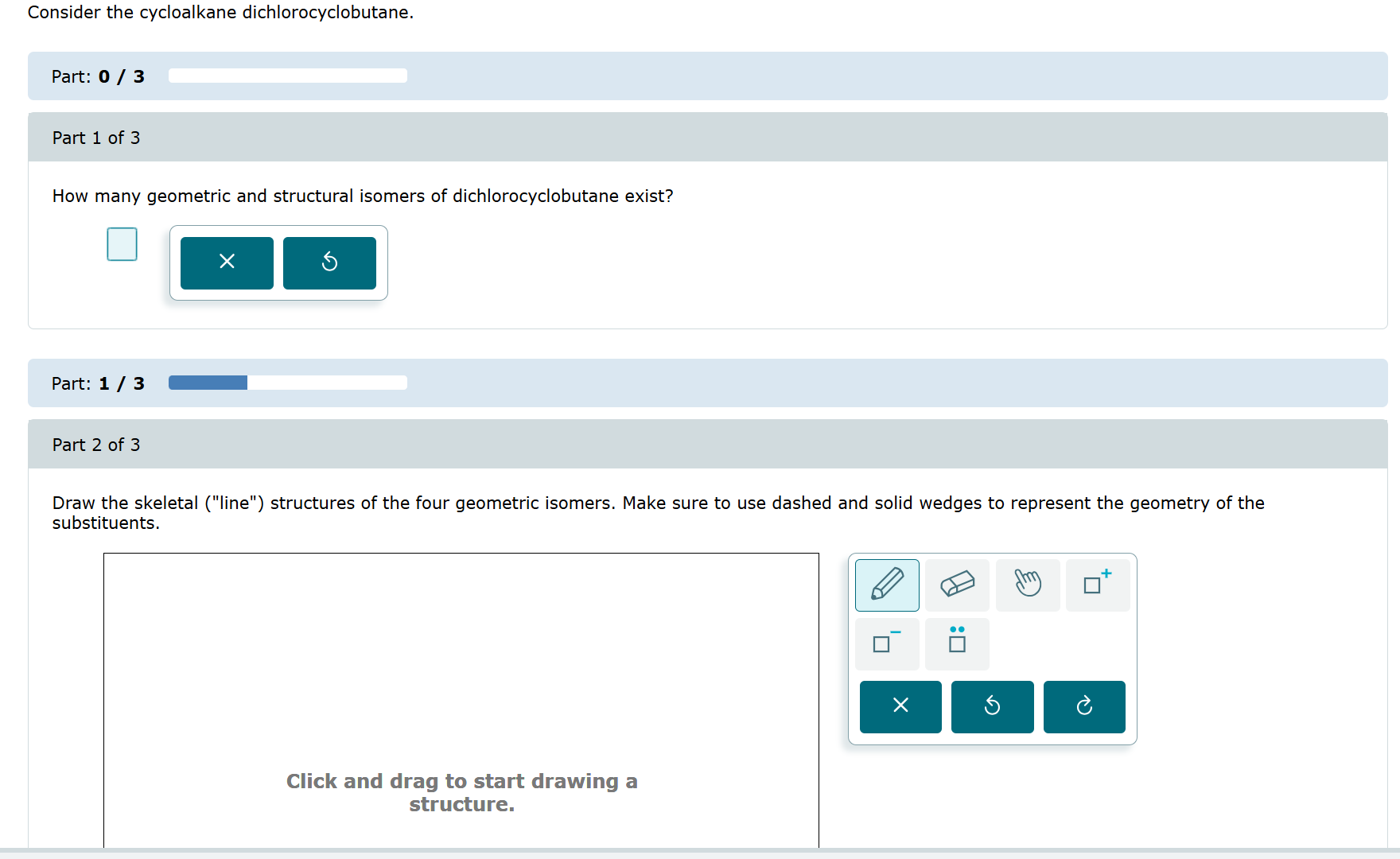
Task: Toggle off the highlighted pencil tool
Action: point(886,585)
